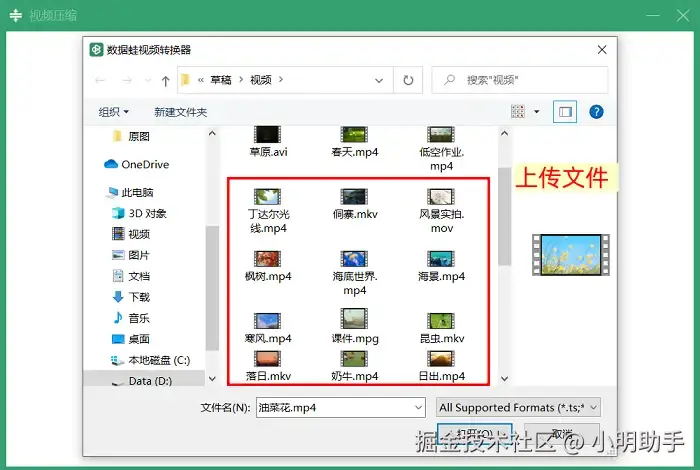Click the back navigation arrow
The height and width of the screenshot is (470, 700).
[100, 80]
